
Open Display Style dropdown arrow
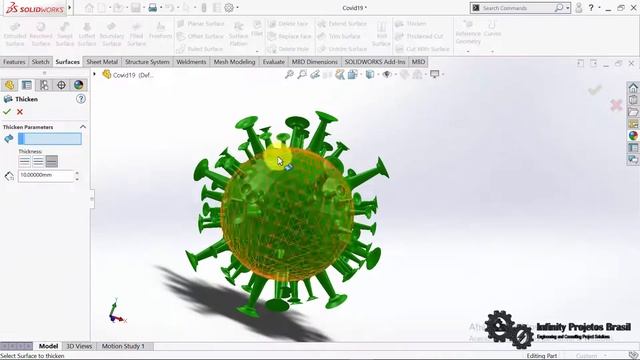point(378,75)
